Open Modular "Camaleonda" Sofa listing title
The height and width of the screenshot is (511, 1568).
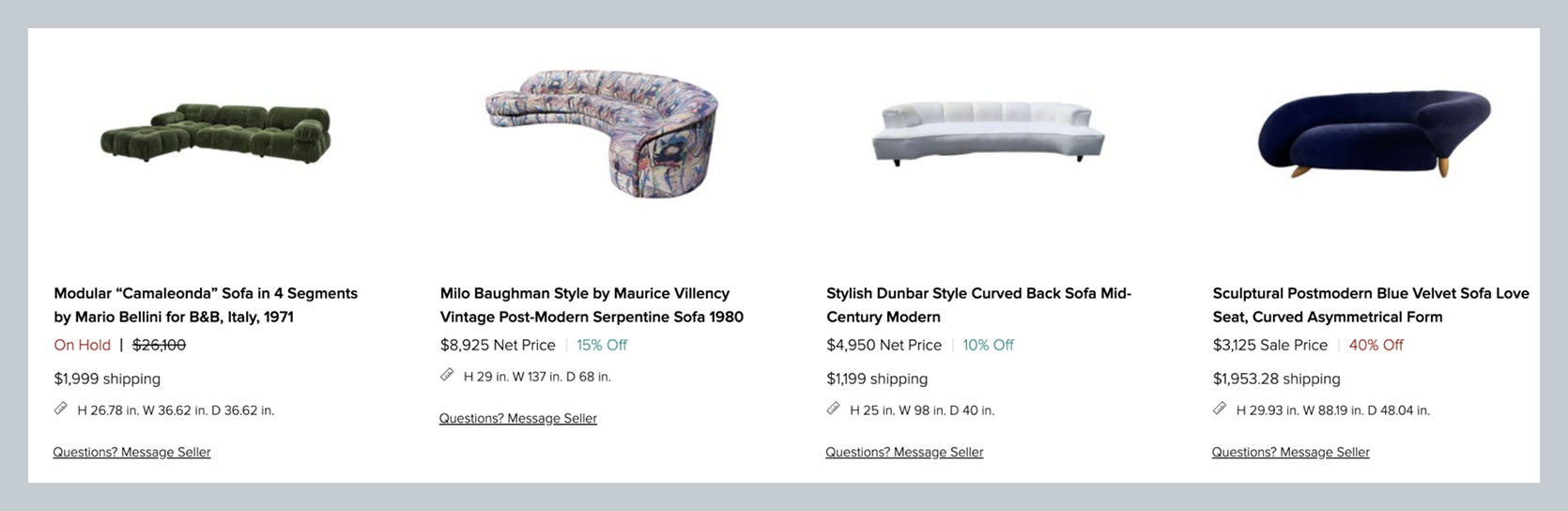pyautogui.click(x=206, y=305)
